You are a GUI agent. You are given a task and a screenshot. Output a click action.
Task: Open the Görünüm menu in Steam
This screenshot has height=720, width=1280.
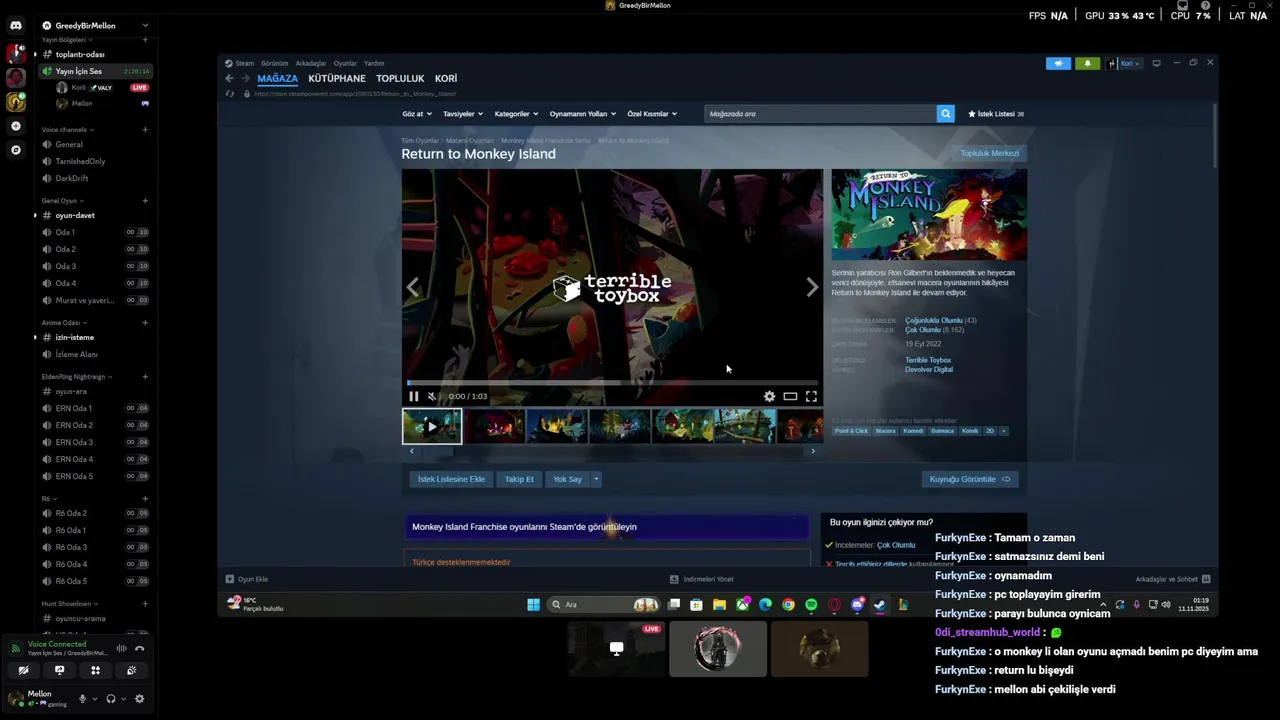click(x=274, y=63)
